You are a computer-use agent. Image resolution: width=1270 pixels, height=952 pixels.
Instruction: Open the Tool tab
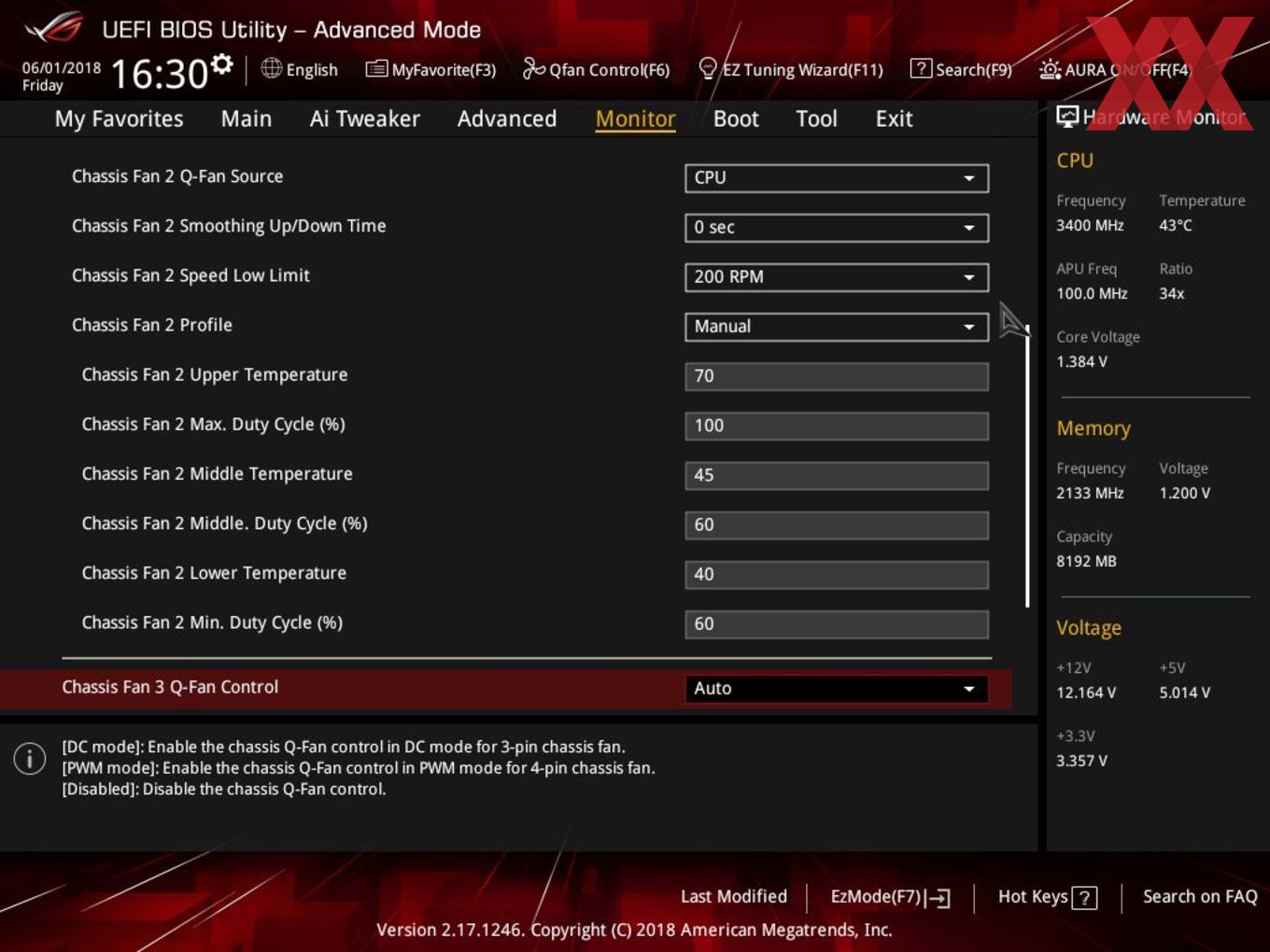coord(816,119)
